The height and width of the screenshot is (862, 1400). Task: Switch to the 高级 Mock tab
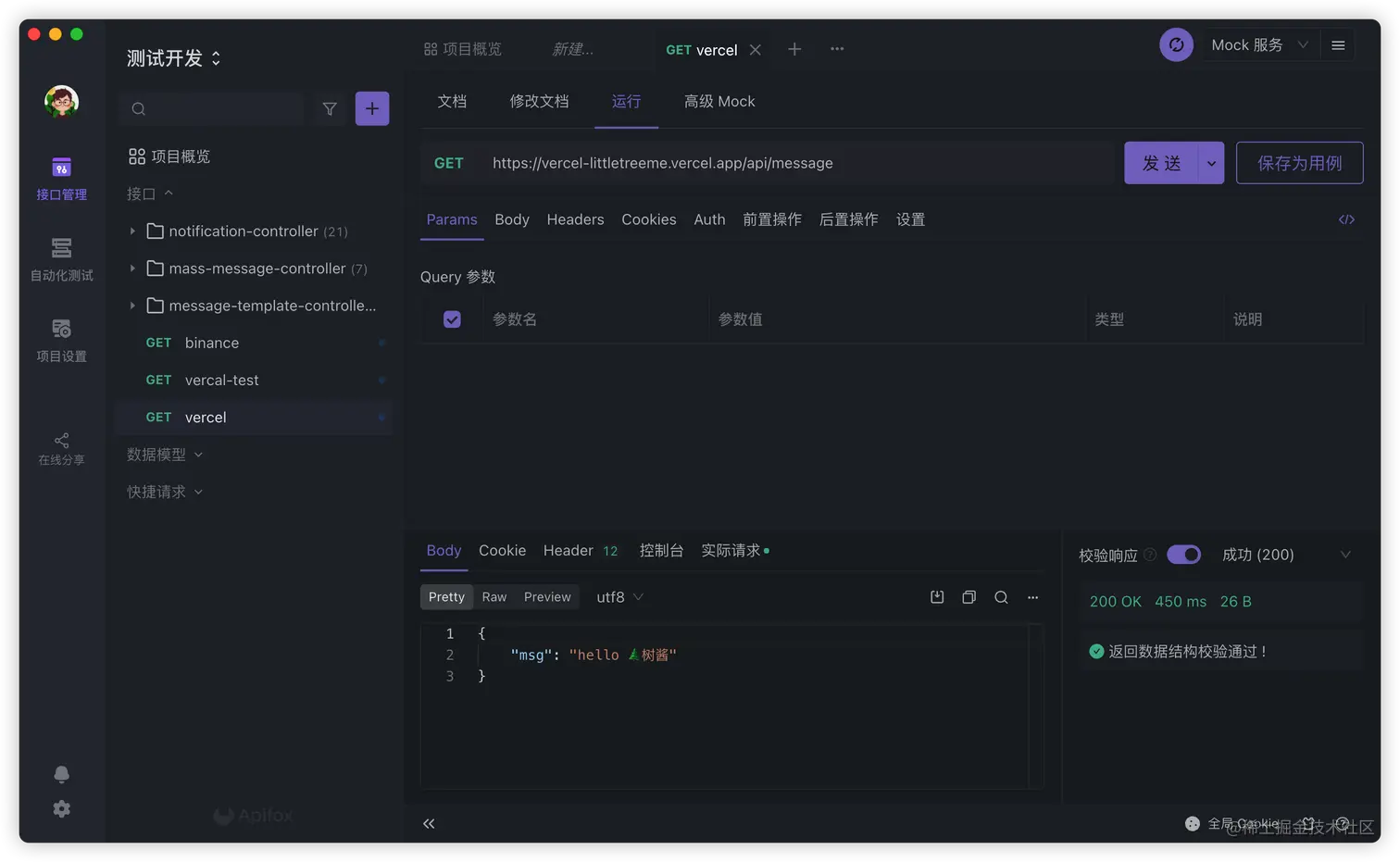pyautogui.click(x=719, y=101)
